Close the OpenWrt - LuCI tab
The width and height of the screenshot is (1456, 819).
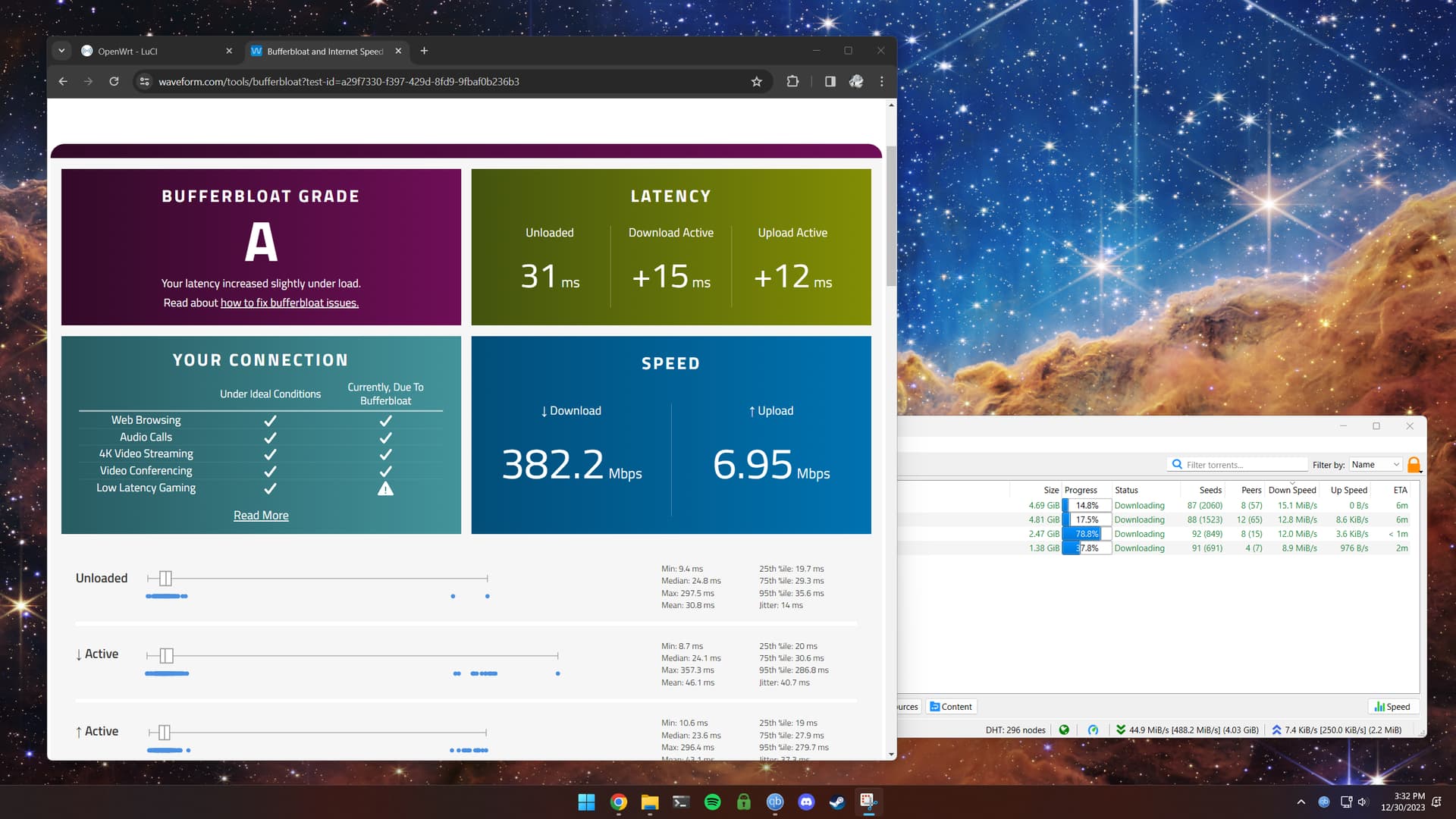pos(229,51)
